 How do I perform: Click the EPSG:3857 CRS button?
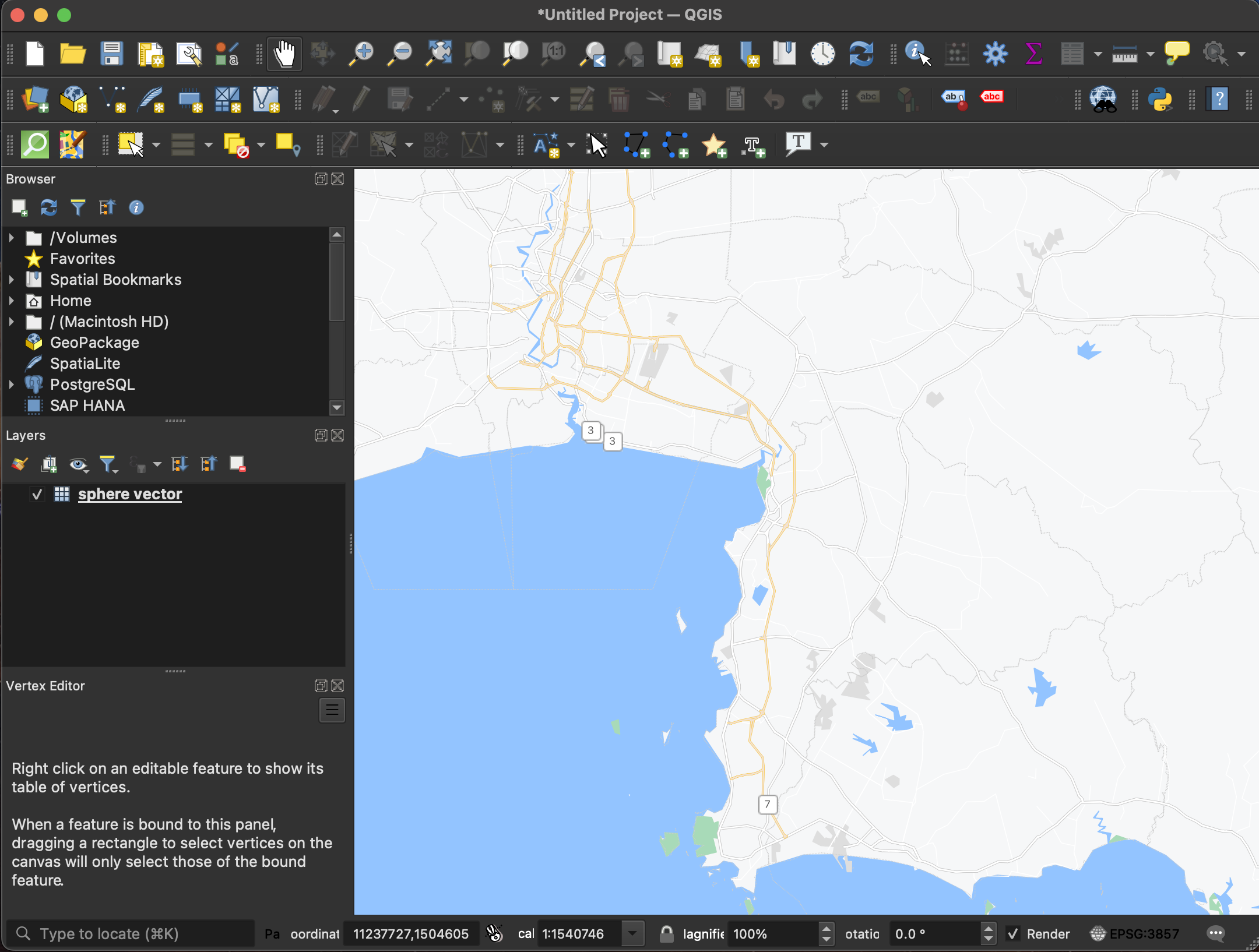(1134, 934)
